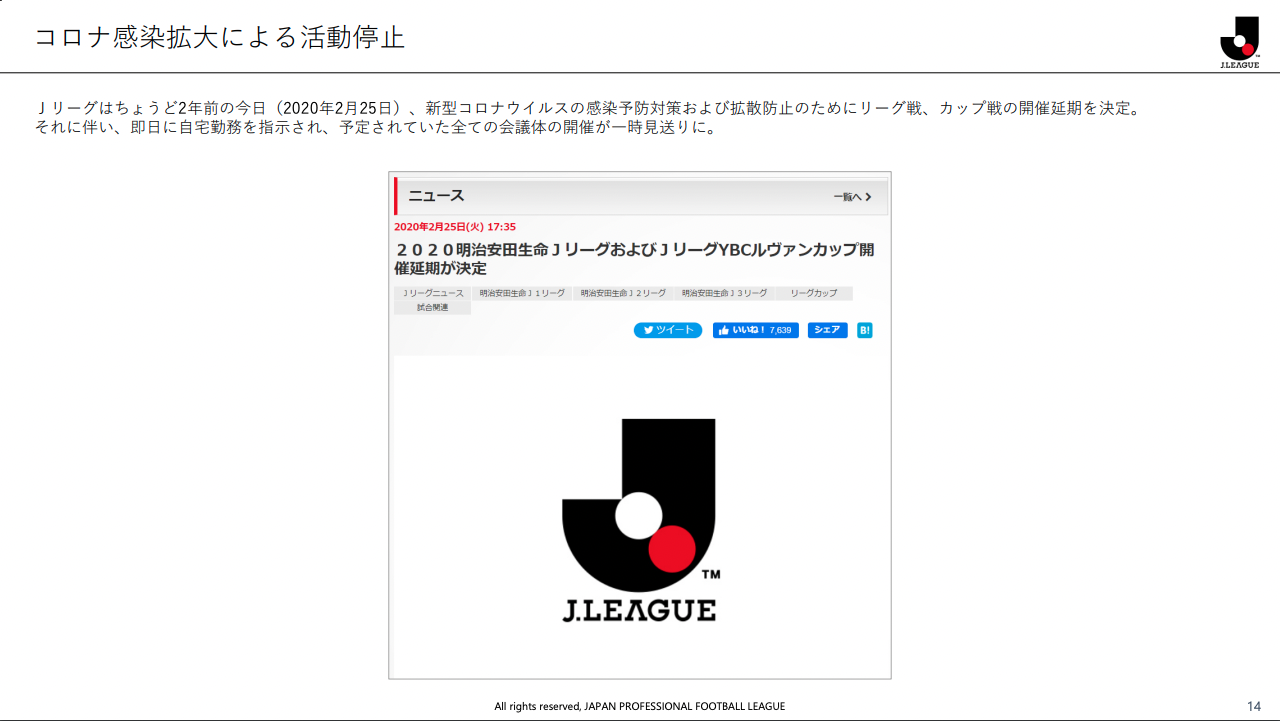Select the 明治安田生命Ｊ２リーグ tag
The image size is (1280, 721).
(623, 293)
